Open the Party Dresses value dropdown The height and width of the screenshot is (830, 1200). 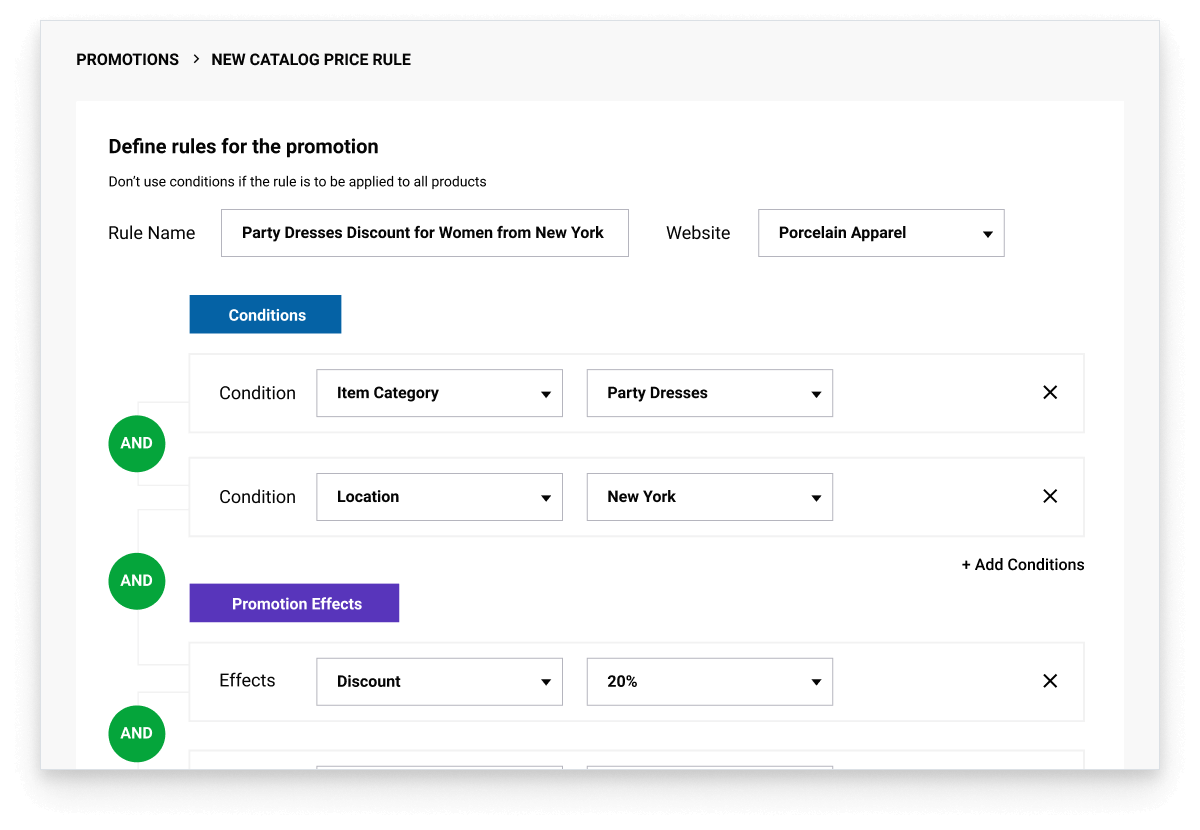click(x=709, y=393)
